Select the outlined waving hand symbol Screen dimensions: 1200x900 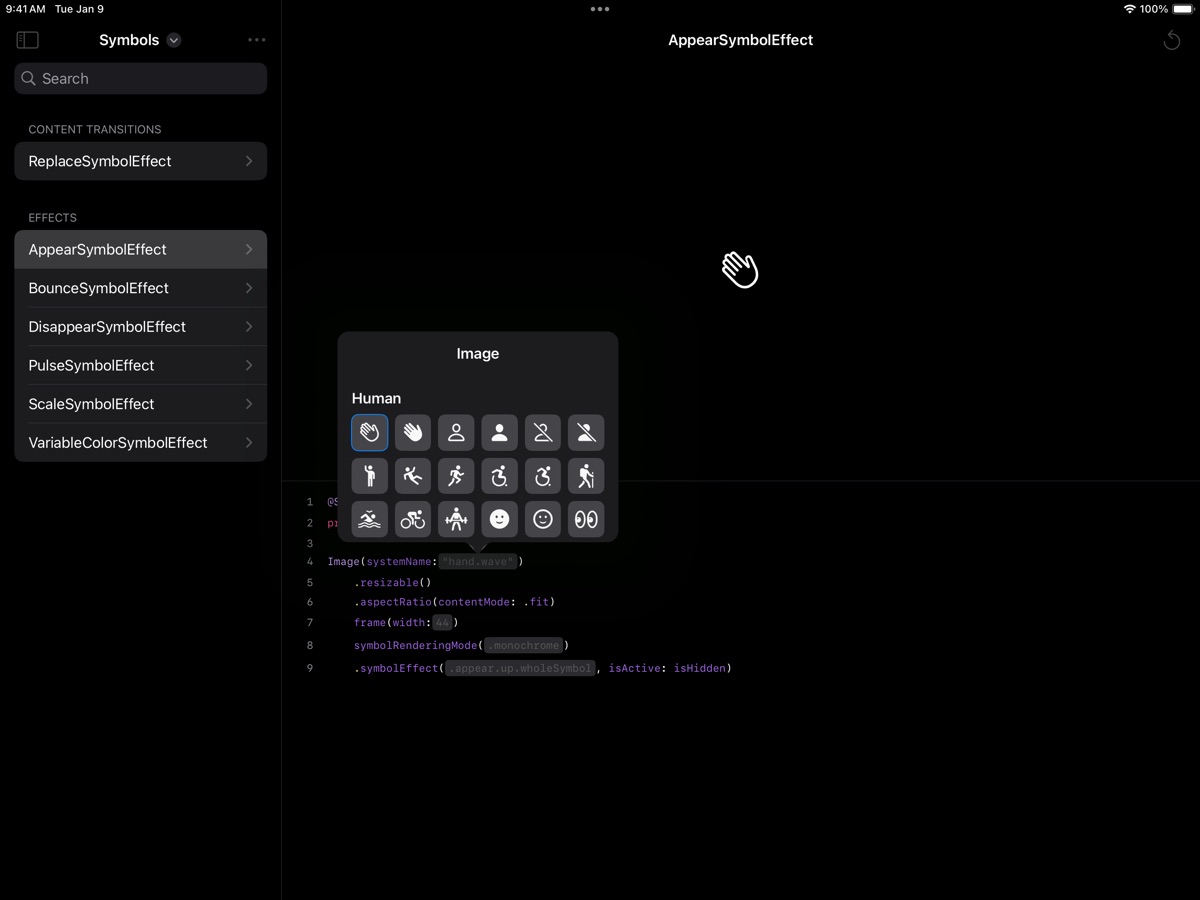pyautogui.click(x=369, y=432)
